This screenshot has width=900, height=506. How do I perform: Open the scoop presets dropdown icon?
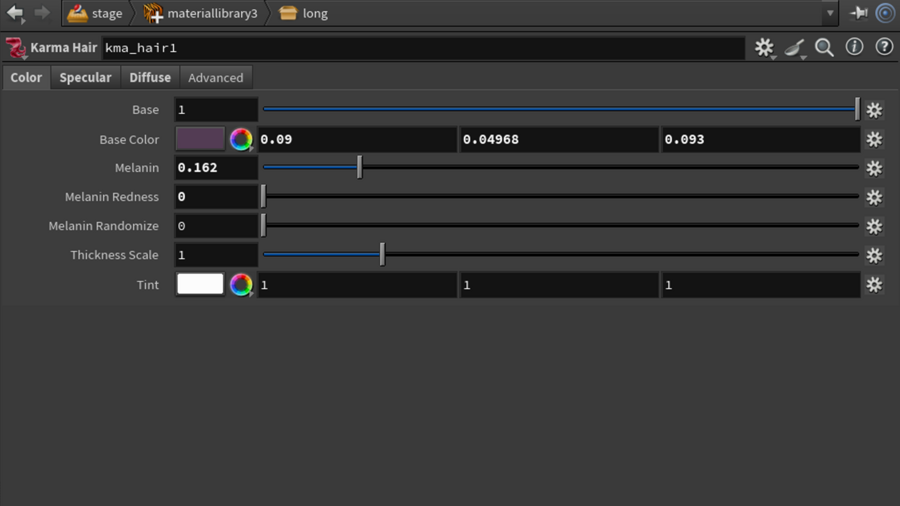click(795, 48)
